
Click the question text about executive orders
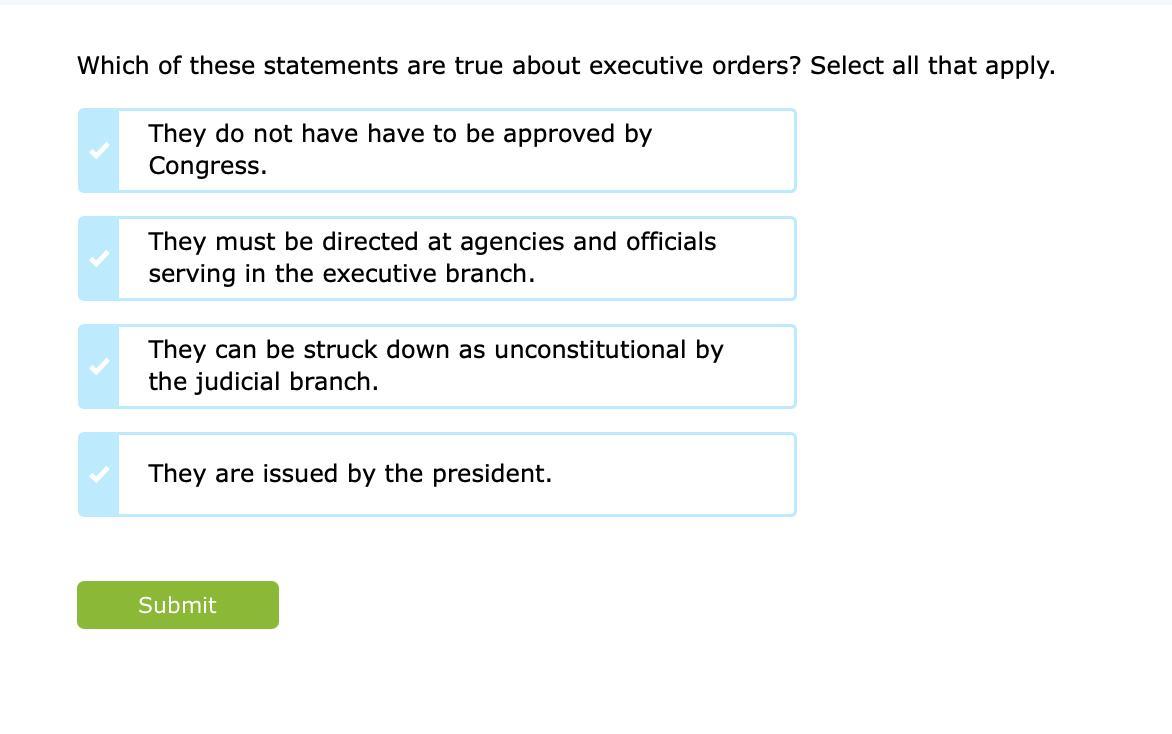pyautogui.click(x=439, y=66)
